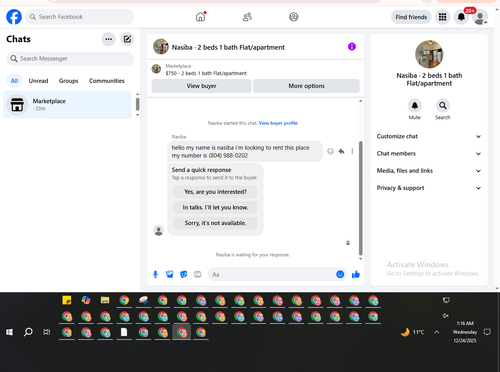Image resolution: width=500 pixels, height=372 pixels.
Task: Choose a sticker icon
Action: click(x=184, y=274)
